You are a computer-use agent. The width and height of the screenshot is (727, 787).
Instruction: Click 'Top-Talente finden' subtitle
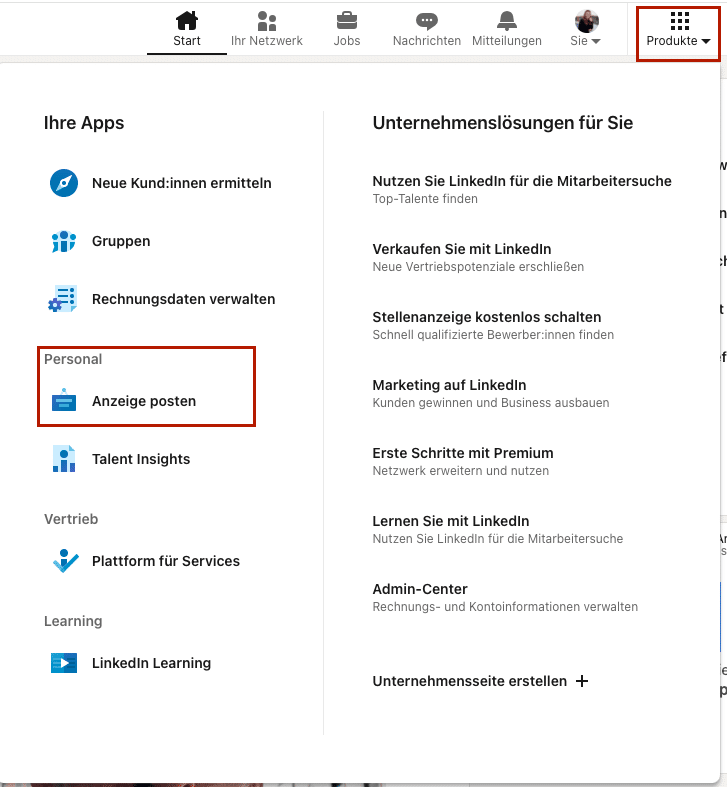(x=425, y=199)
